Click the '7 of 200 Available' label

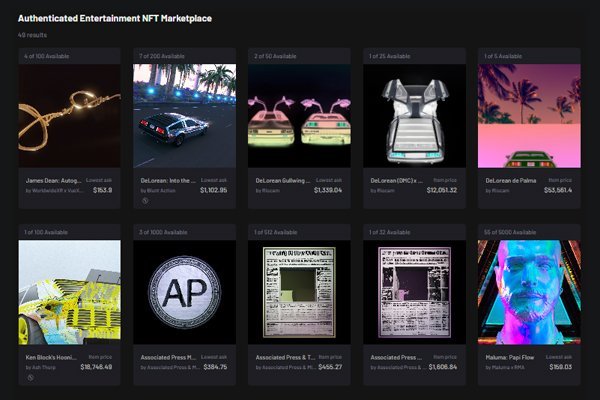coord(161,56)
